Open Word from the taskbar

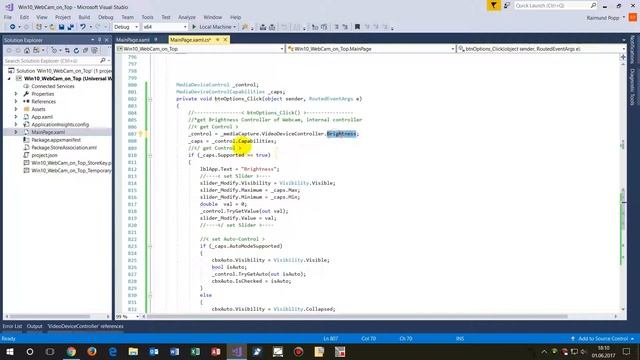(174, 351)
